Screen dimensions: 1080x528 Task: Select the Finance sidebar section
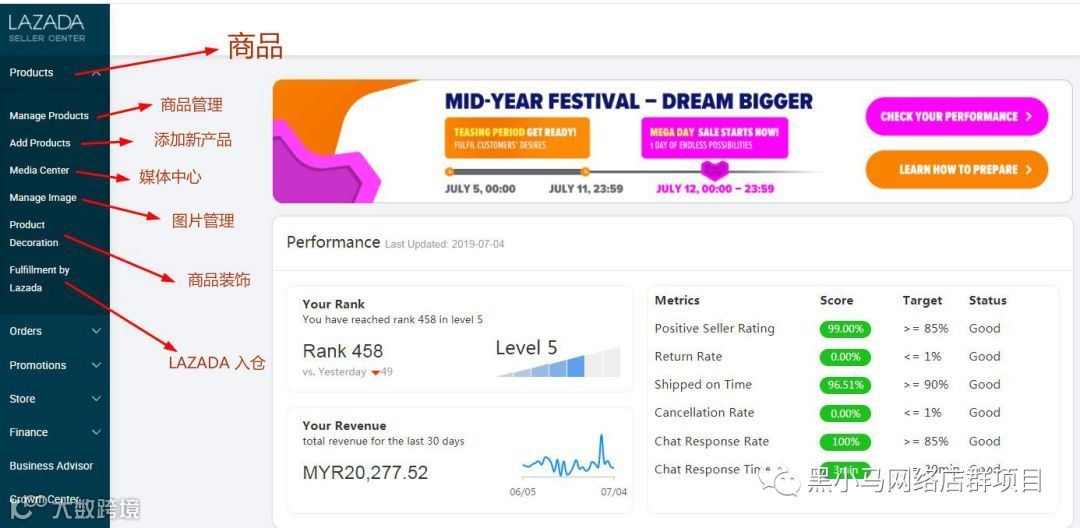pyautogui.click(x=28, y=432)
